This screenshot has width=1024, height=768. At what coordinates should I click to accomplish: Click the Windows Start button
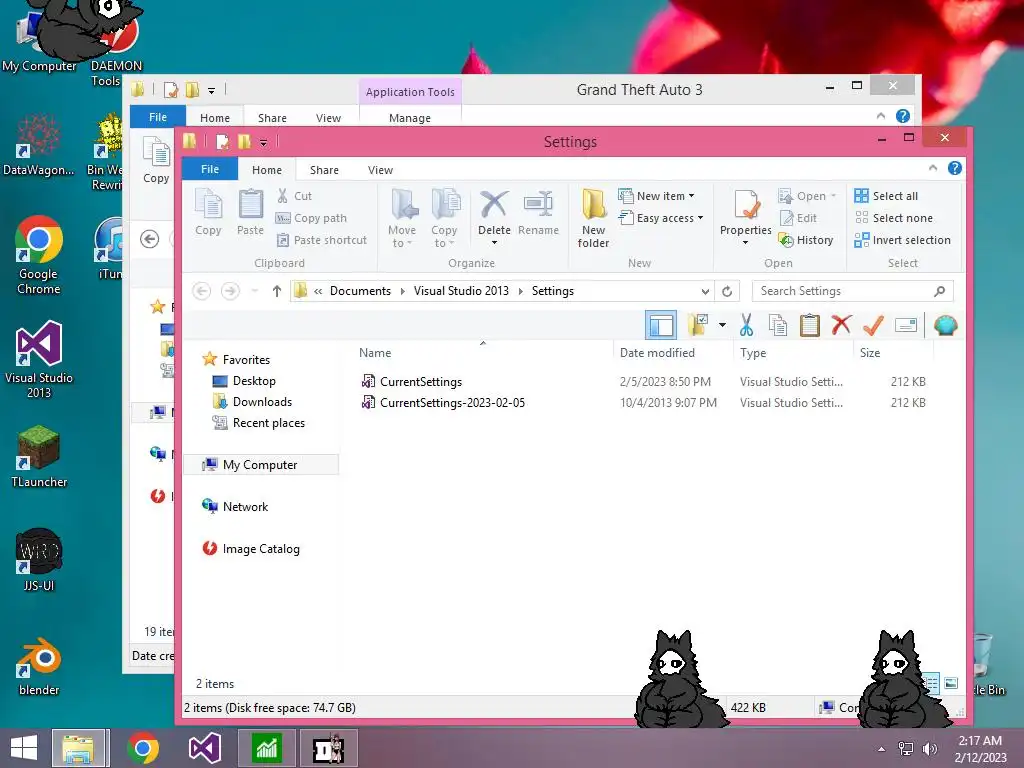24,748
